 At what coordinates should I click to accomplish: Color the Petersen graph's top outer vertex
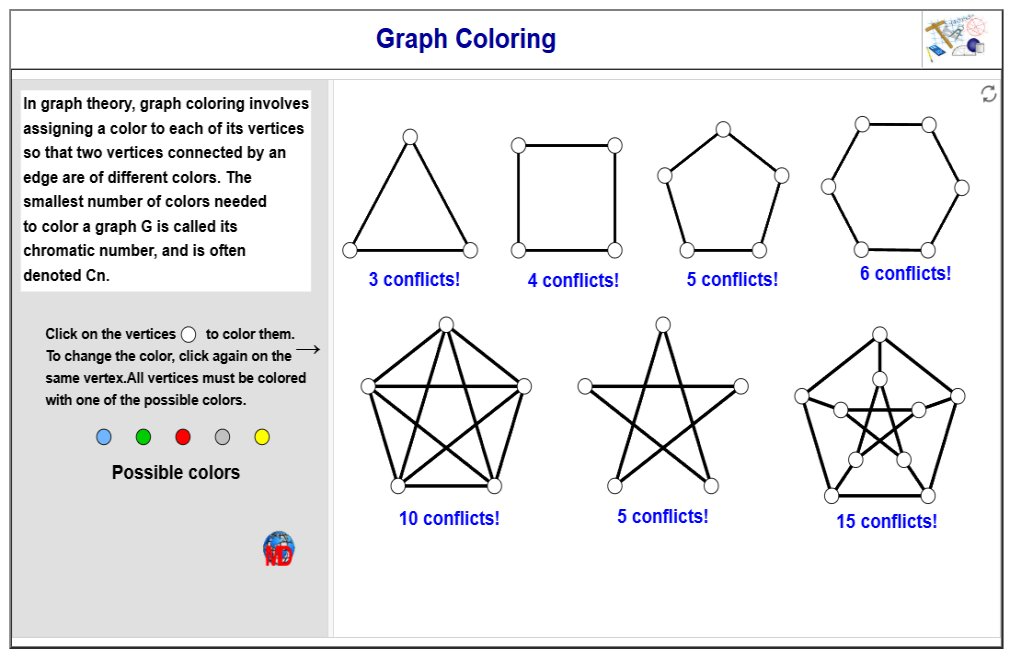(x=879, y=334)
